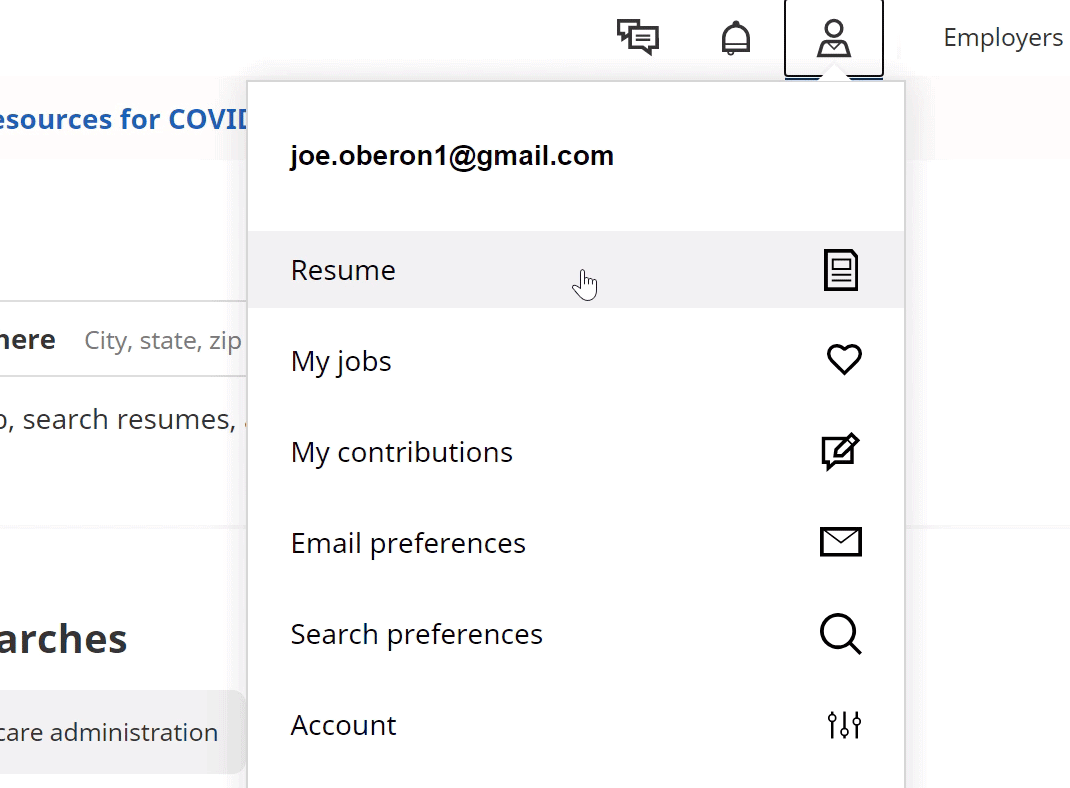Open the COVID resources link
This screenshot has height=788, width=1070.
[125, 119]
